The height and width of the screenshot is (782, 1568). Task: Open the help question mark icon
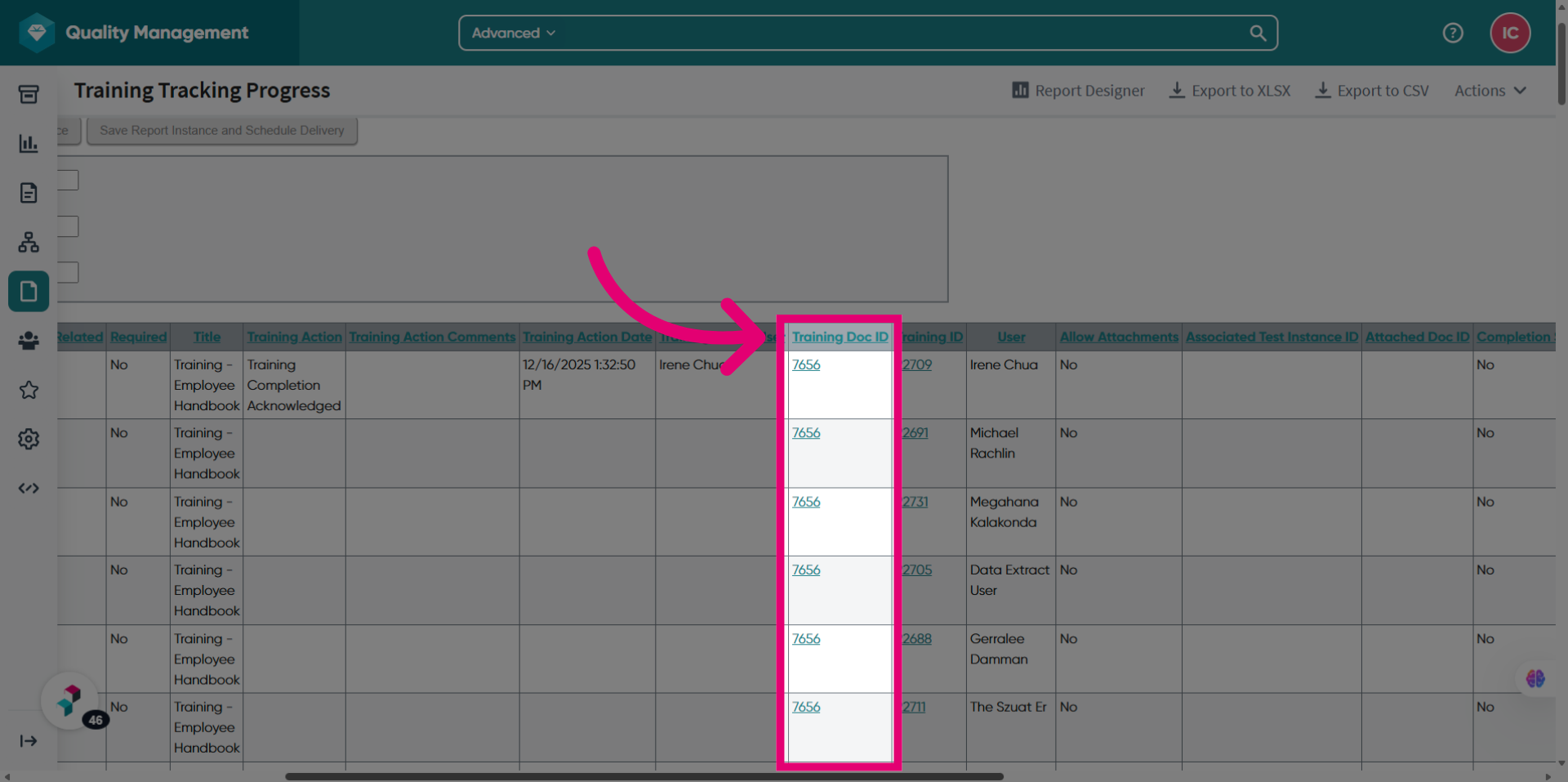click(x=1453, y=33)
